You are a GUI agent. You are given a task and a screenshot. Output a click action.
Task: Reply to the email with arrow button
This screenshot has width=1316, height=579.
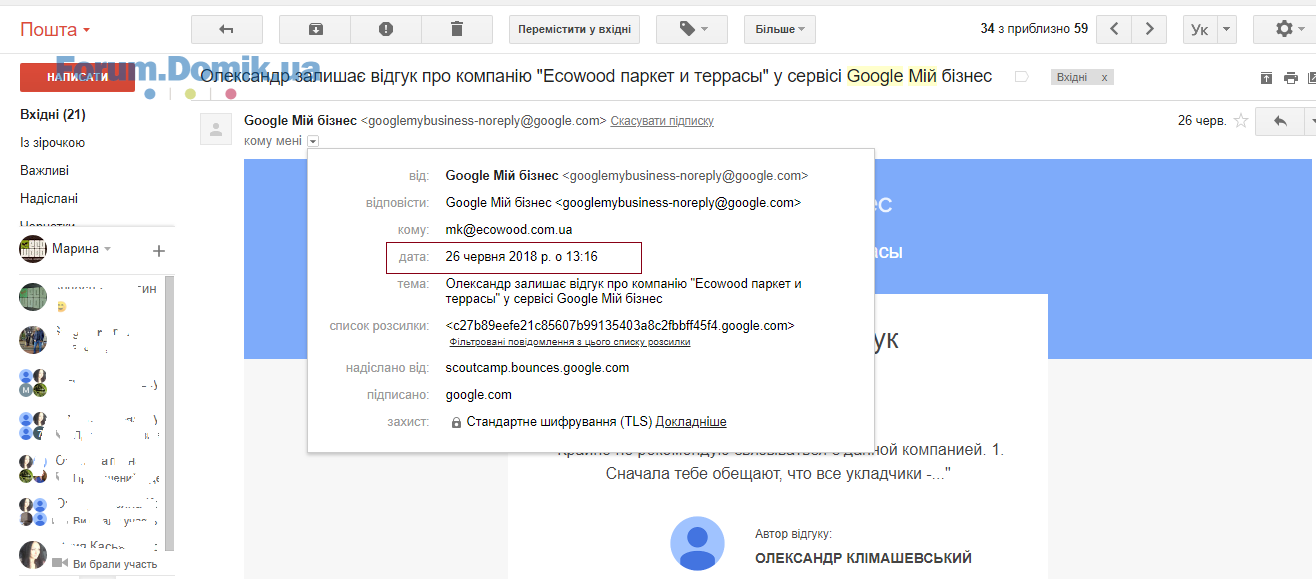1280,121
